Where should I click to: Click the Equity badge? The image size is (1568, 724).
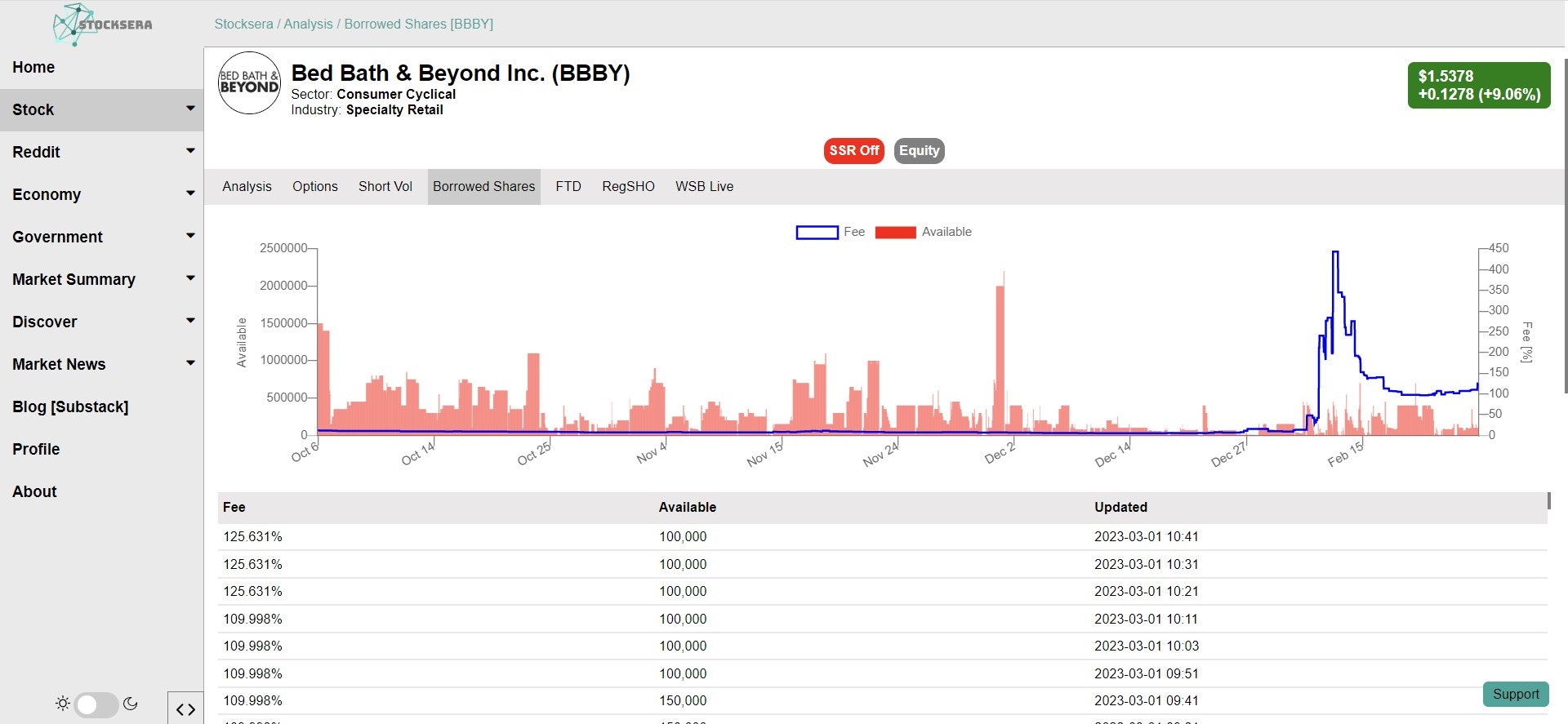tap(920, 150)
